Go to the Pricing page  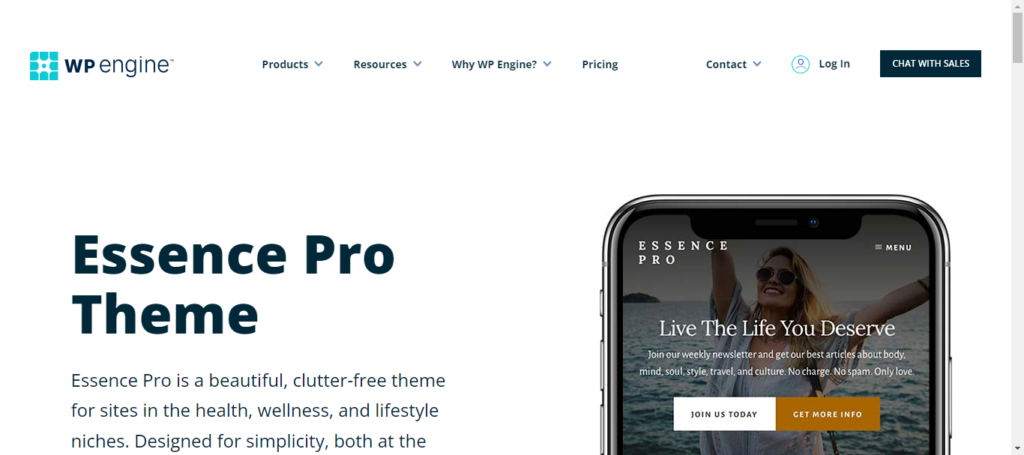pyautogui.click(x=600, y=64)
